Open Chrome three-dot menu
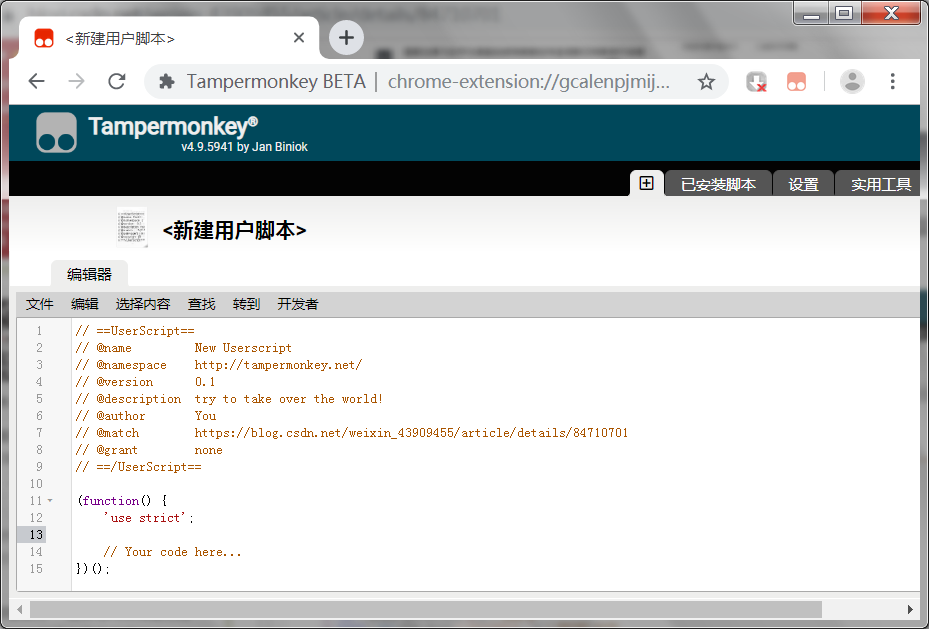Viewport: 929px width, 629px height. pos(892,81)
